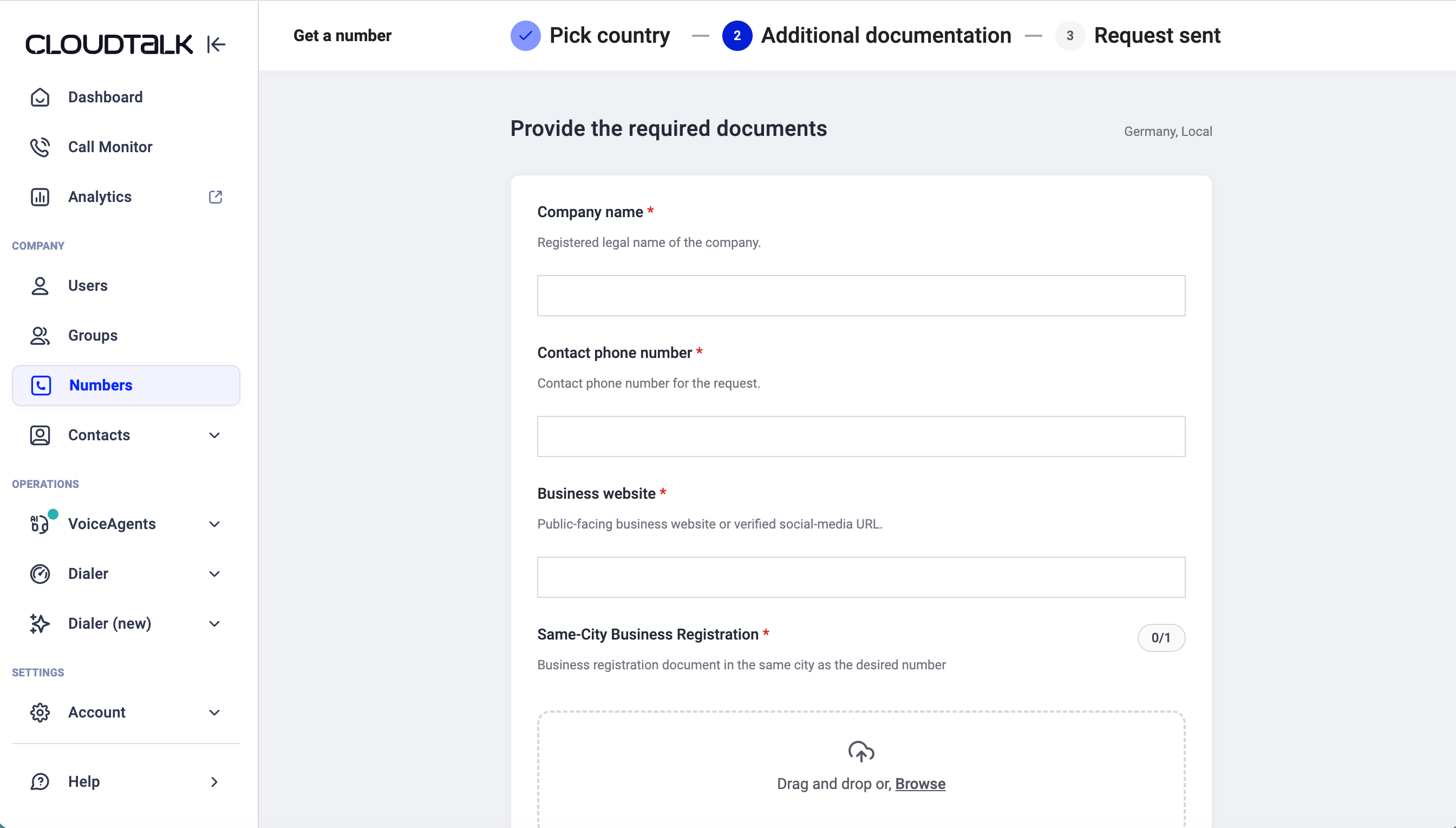Viewport: 1456px width, 828px height.
Task: Collapse the sidebar with the arrow icon
Action: tap(216, 44)
